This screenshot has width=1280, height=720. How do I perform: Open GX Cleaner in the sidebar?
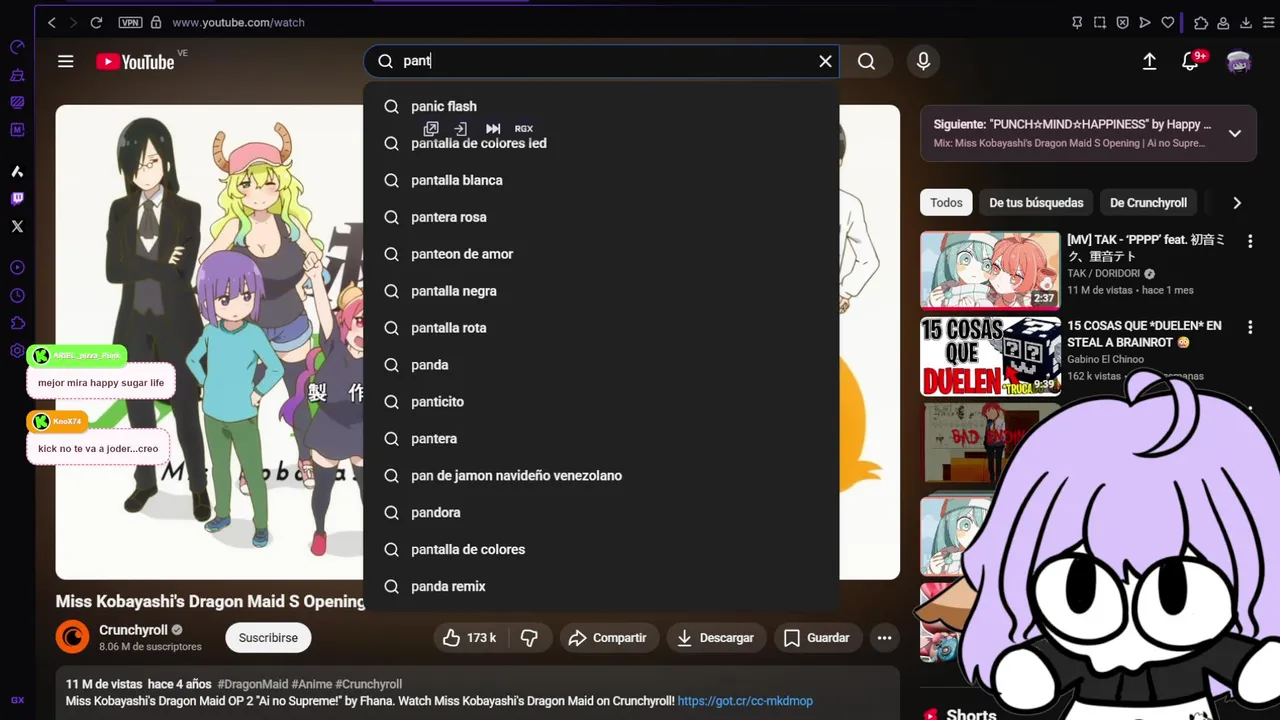[x=17, y=75]
